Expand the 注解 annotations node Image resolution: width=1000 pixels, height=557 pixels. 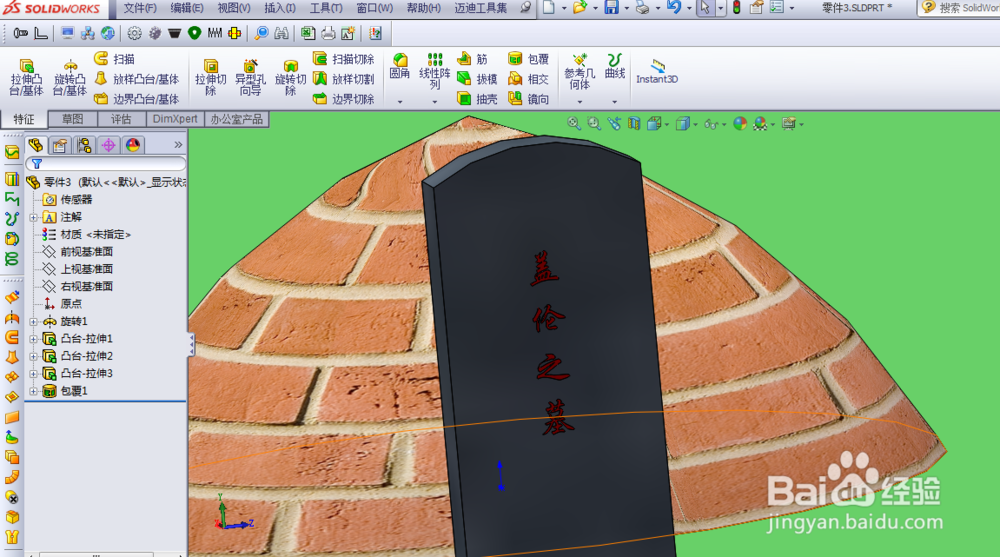(x=33, y=218)
